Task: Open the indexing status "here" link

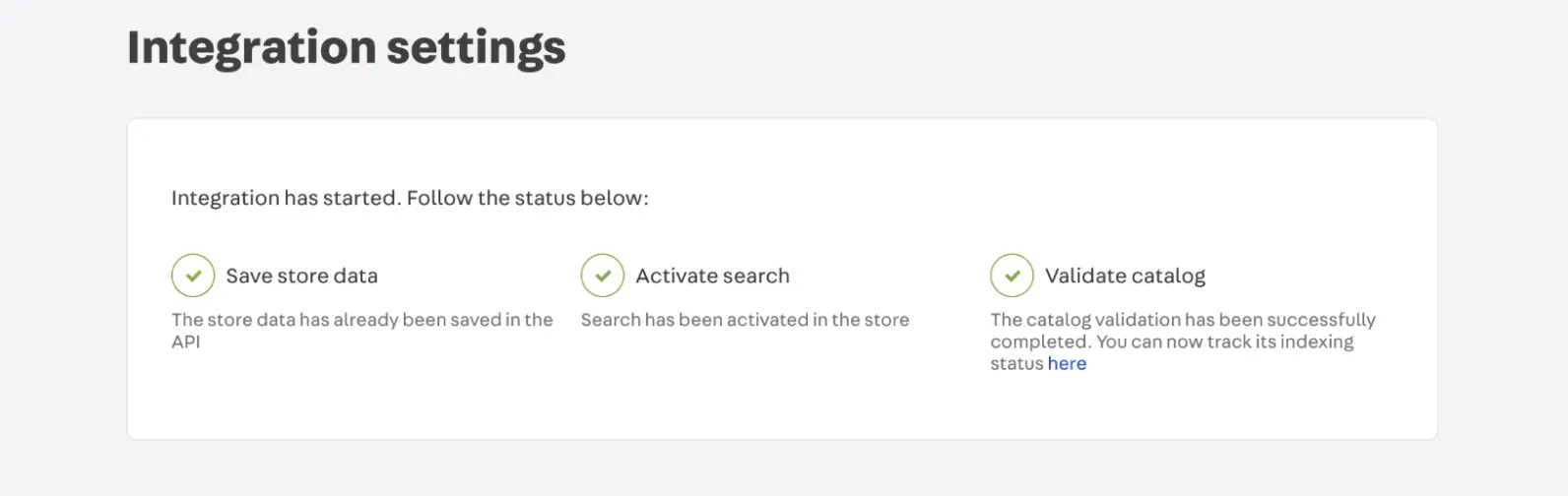Action: point(1067,363)
